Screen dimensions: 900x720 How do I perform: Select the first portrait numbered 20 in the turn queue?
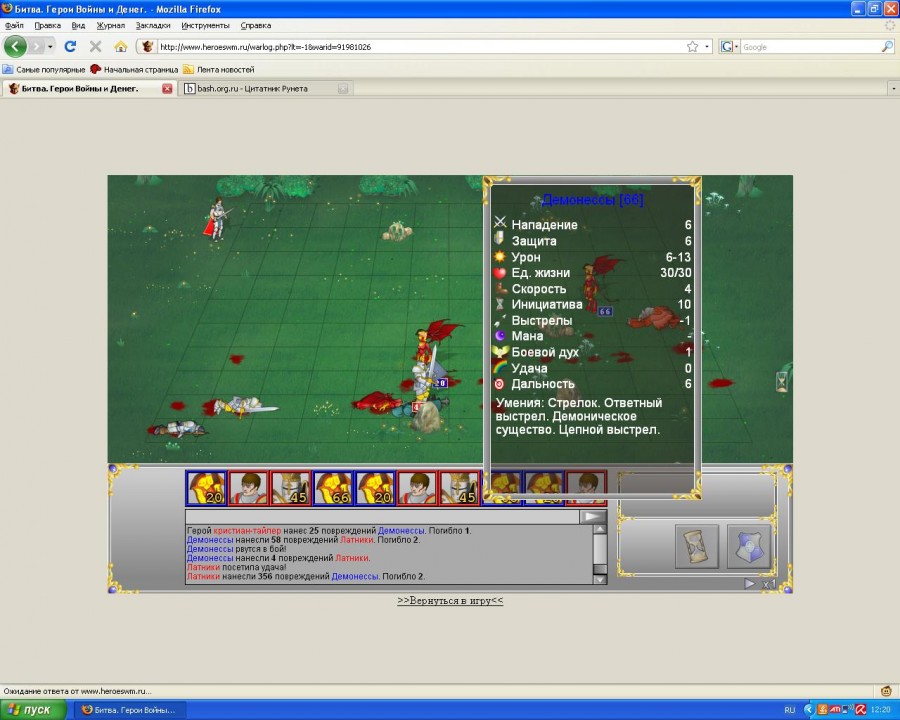[x=206, y=488]
